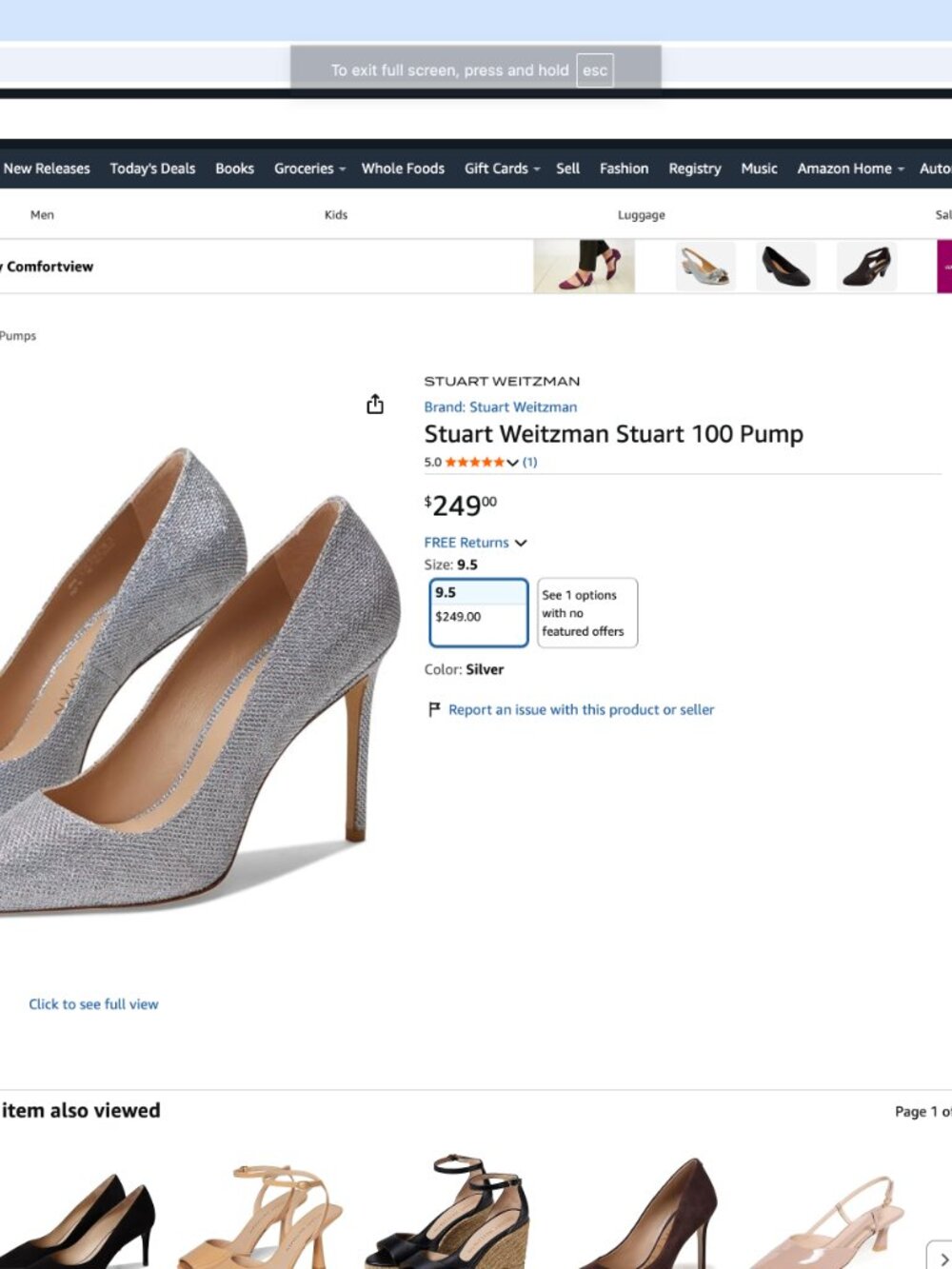
Task: Click to see full view link
Action: click(x=93, y=1004)
